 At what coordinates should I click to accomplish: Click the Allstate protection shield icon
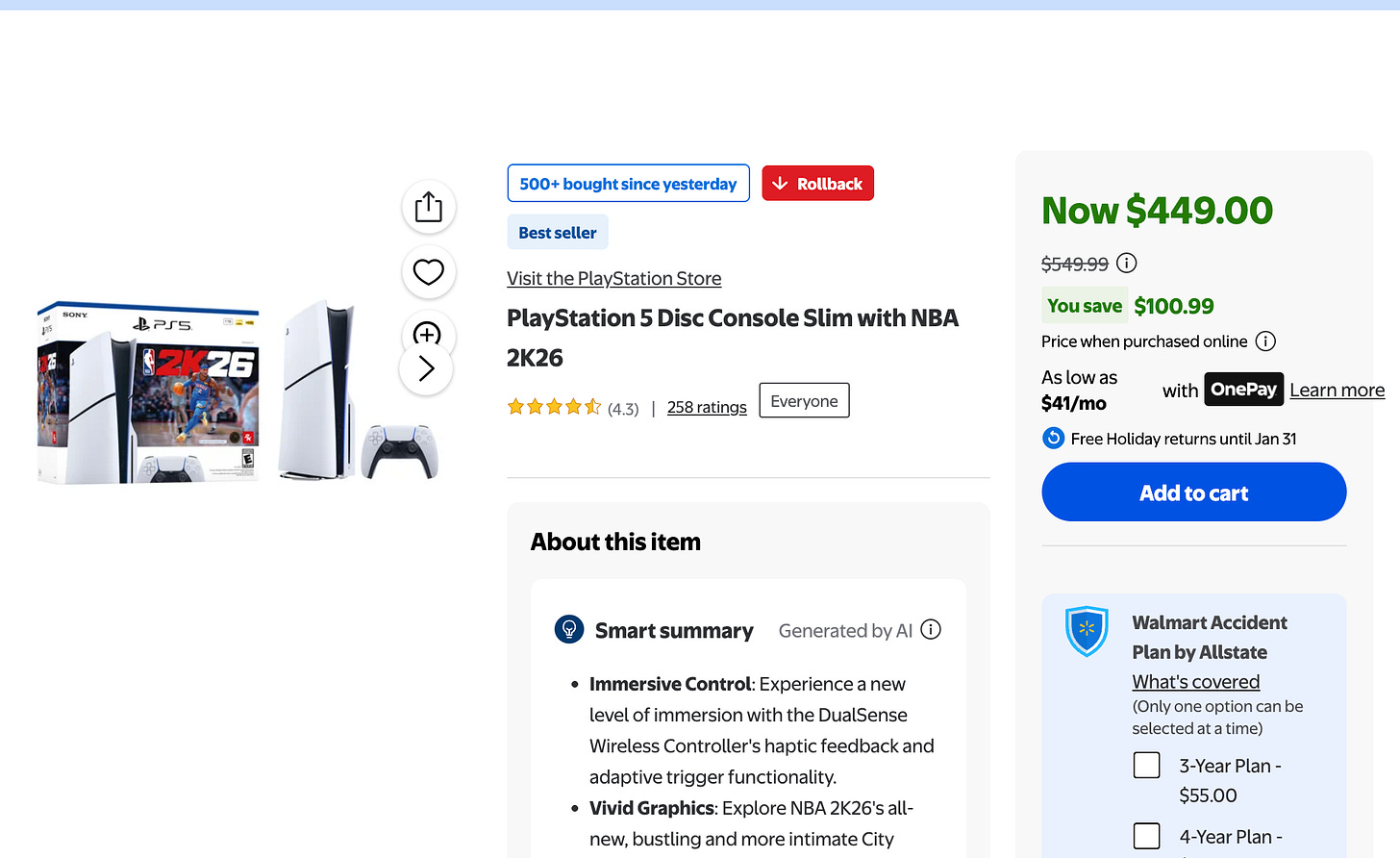click(1087, 632)
